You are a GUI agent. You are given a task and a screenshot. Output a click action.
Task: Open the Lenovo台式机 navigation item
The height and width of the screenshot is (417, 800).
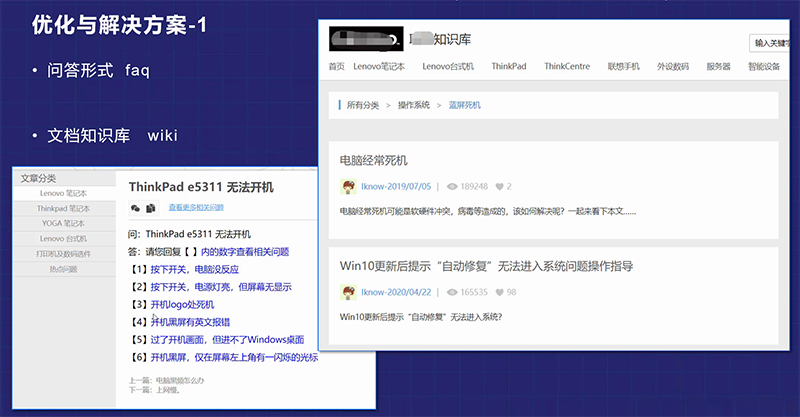[x=448, y=66]
